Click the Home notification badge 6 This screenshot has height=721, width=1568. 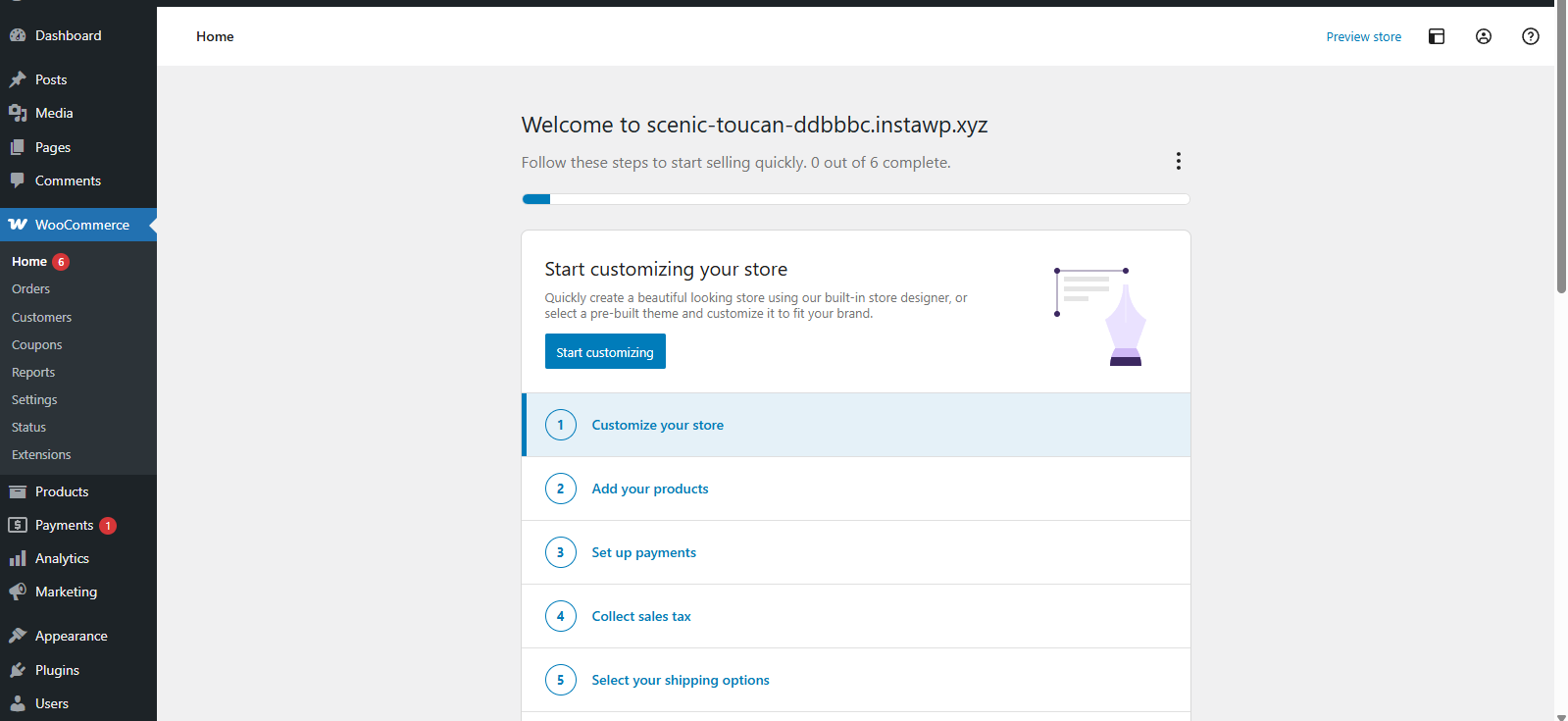(x=61, y=262)
